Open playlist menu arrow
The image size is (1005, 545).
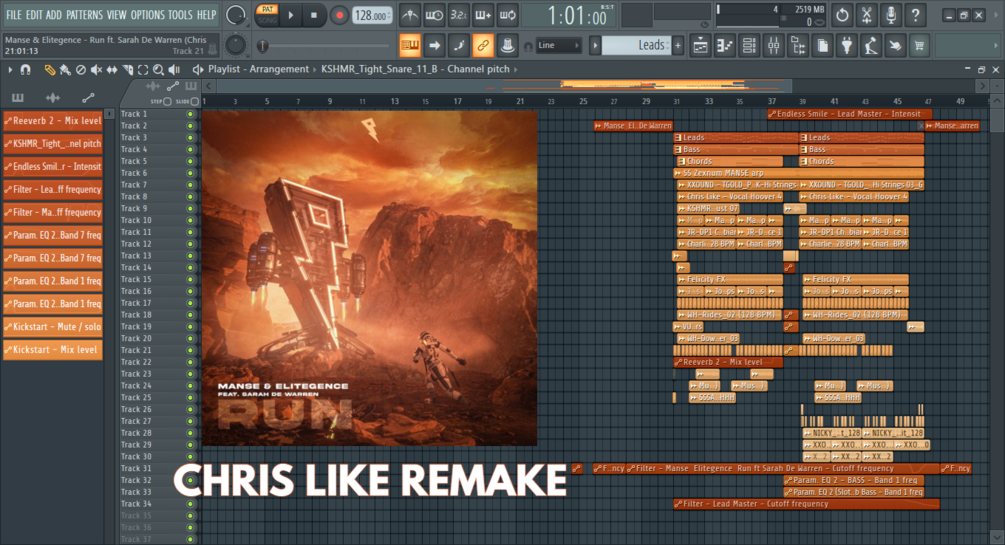[10, 69]
